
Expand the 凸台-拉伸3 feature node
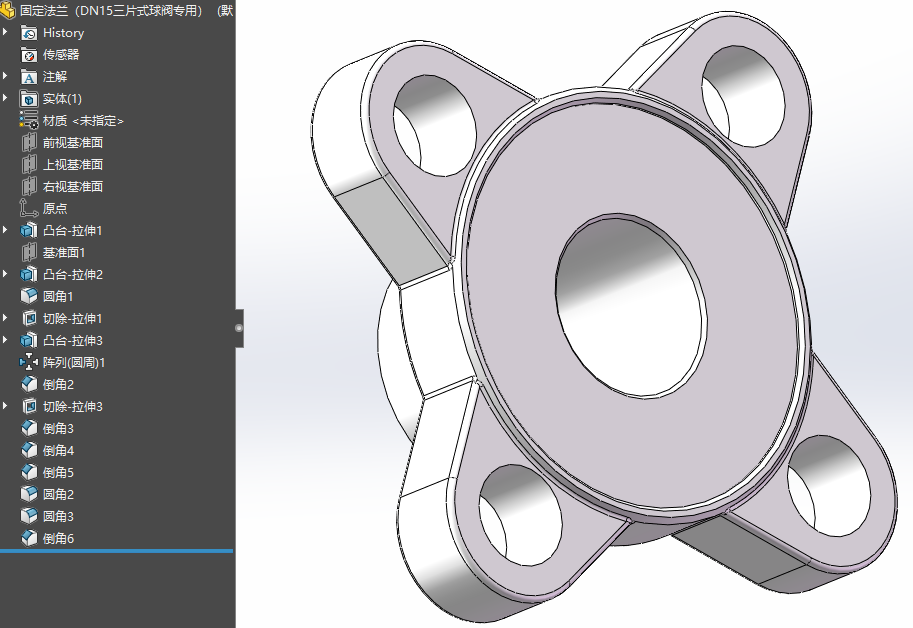coord(5,339)
